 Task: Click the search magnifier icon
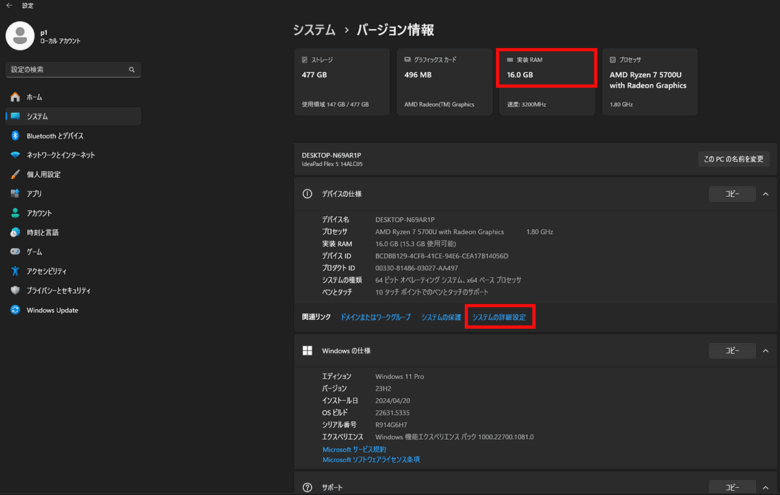tap(132, 70)
